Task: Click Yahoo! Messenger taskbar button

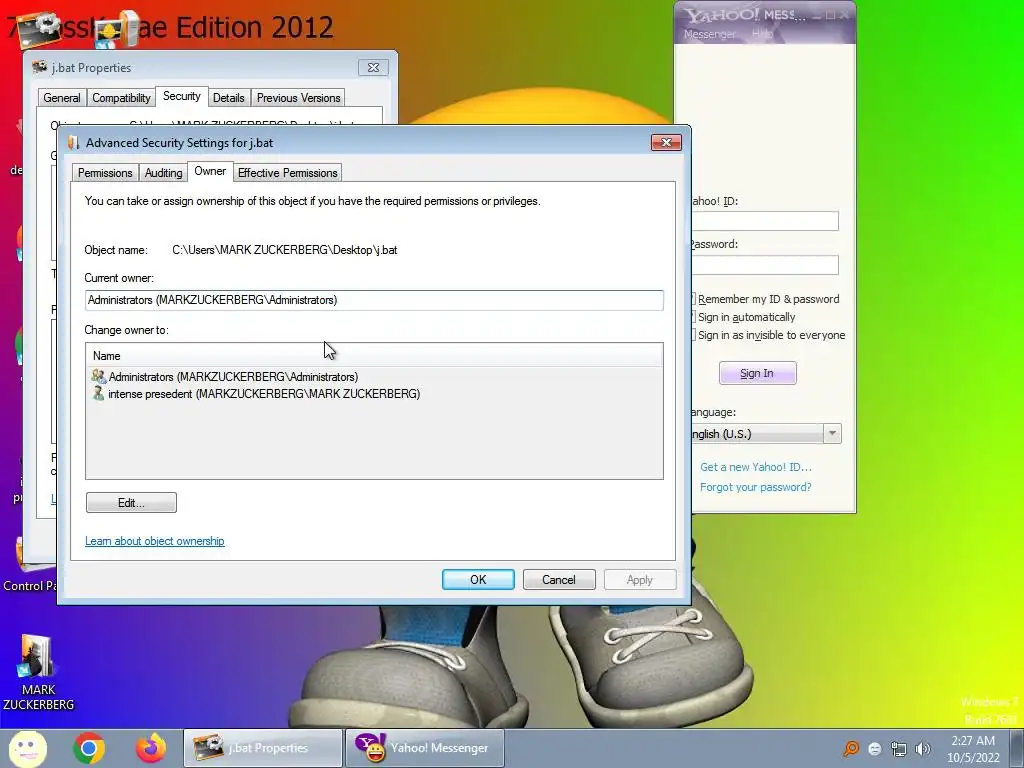Action: [424, 748]
